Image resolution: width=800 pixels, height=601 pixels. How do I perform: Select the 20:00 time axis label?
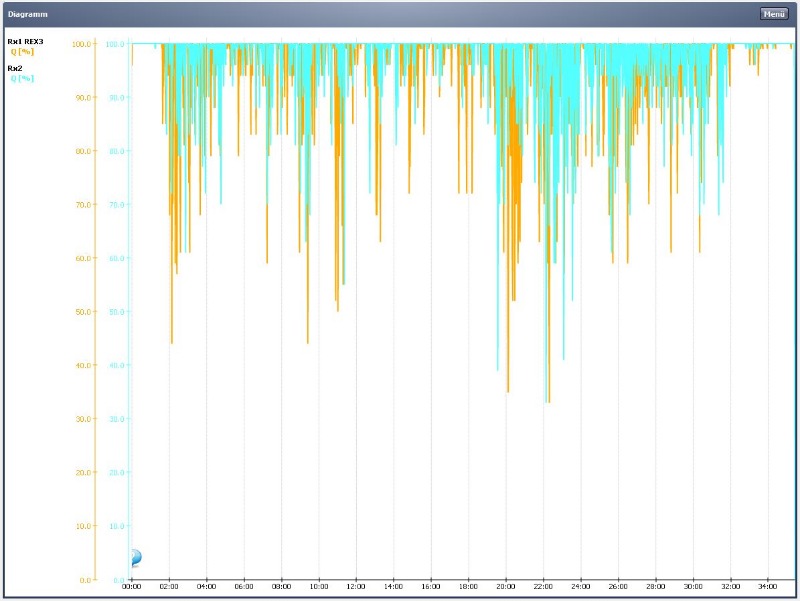[506, 587]
